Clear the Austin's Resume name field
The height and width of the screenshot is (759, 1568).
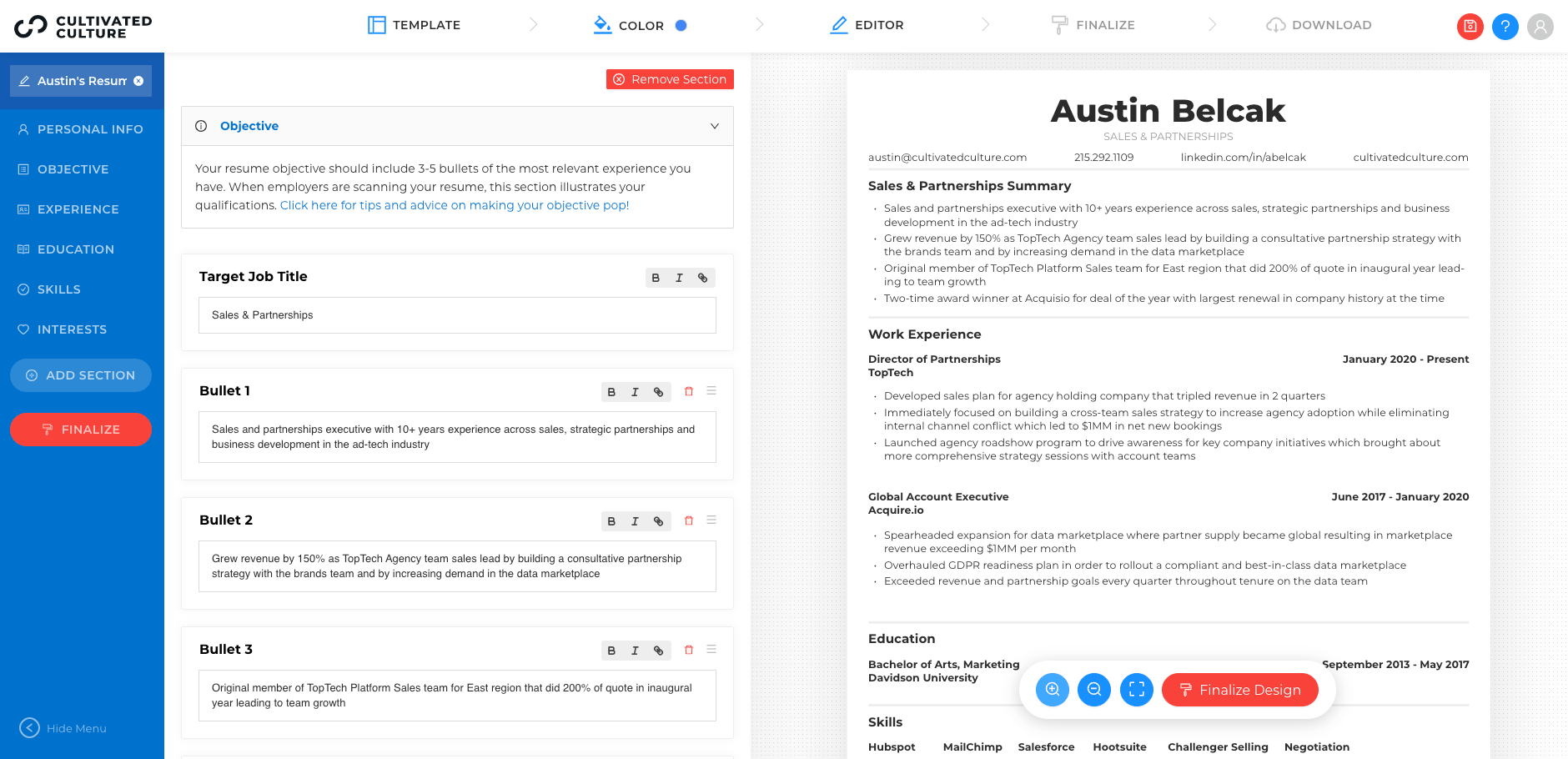tap(138, 81)
